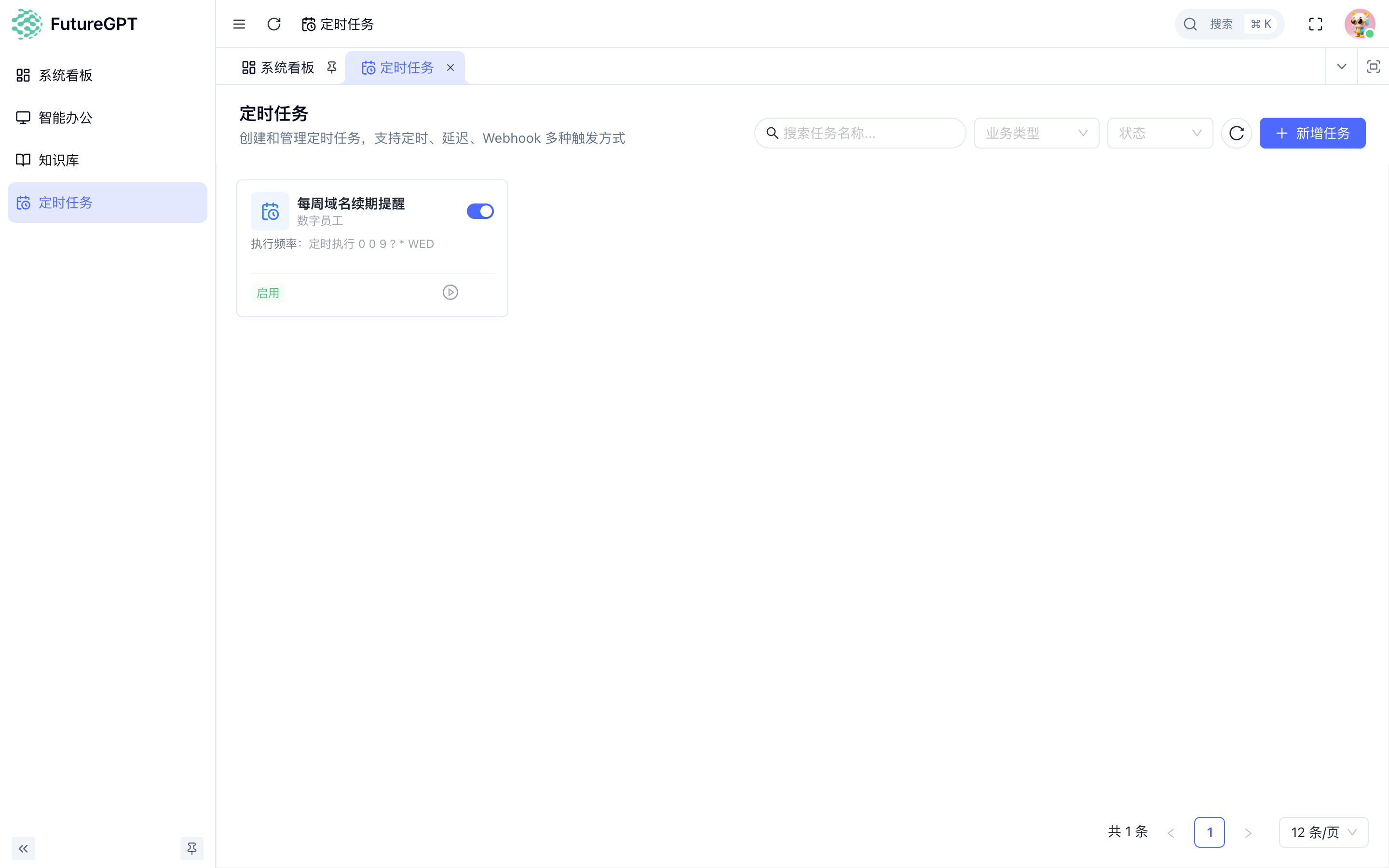Click the ⌘ K shortcut badge
Screen dimensions: 1389x868
[x=1261, y=24]
